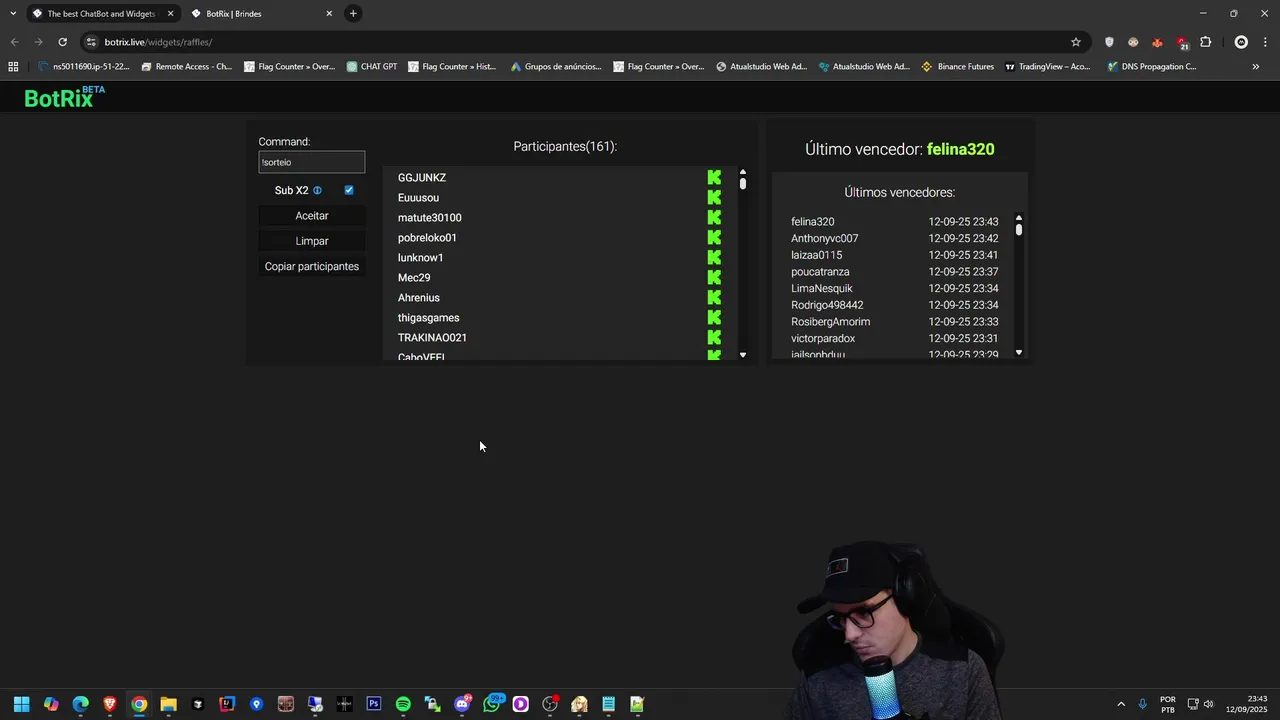Open Discord from the taskbar

(x=462, y=704)
